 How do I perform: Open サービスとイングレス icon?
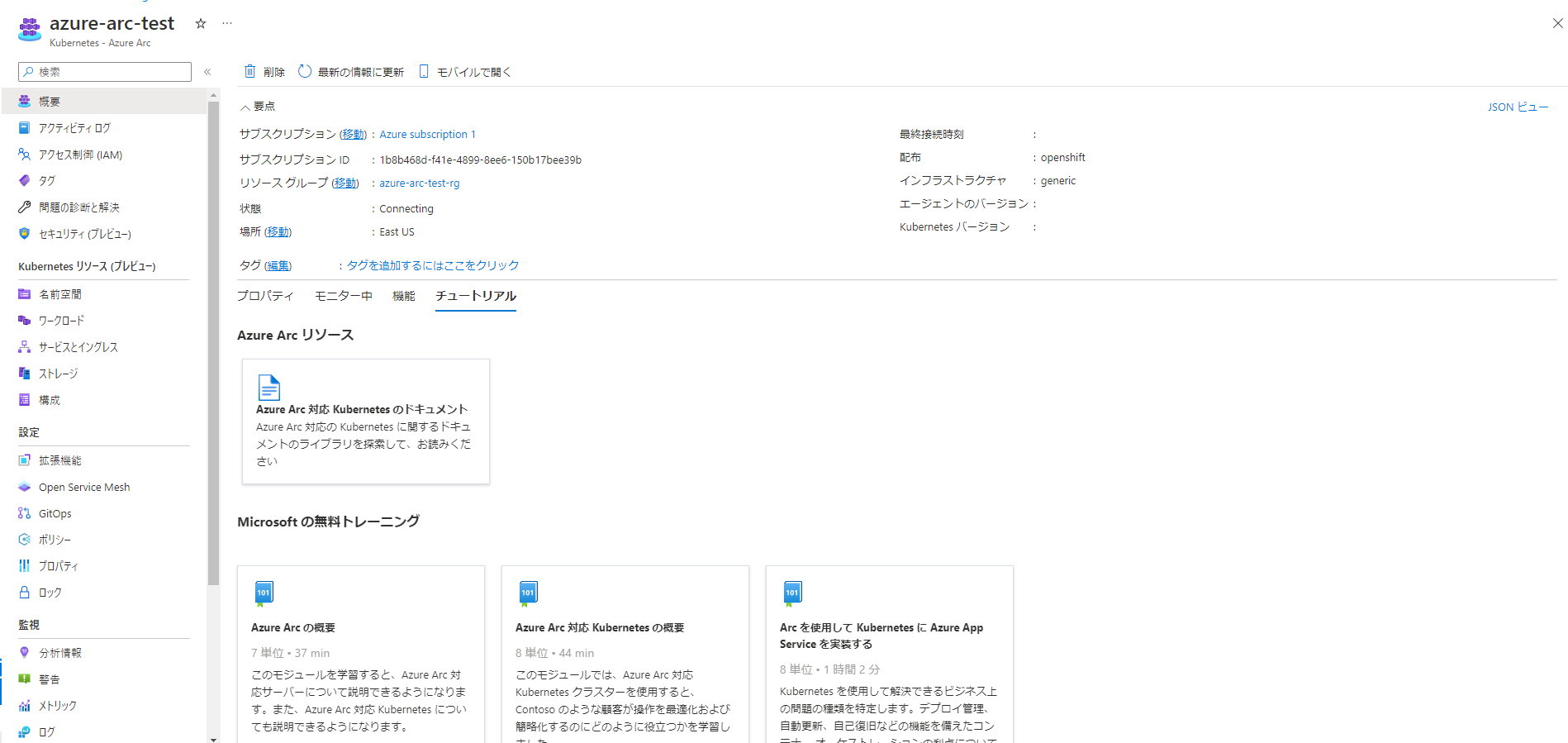25,347
